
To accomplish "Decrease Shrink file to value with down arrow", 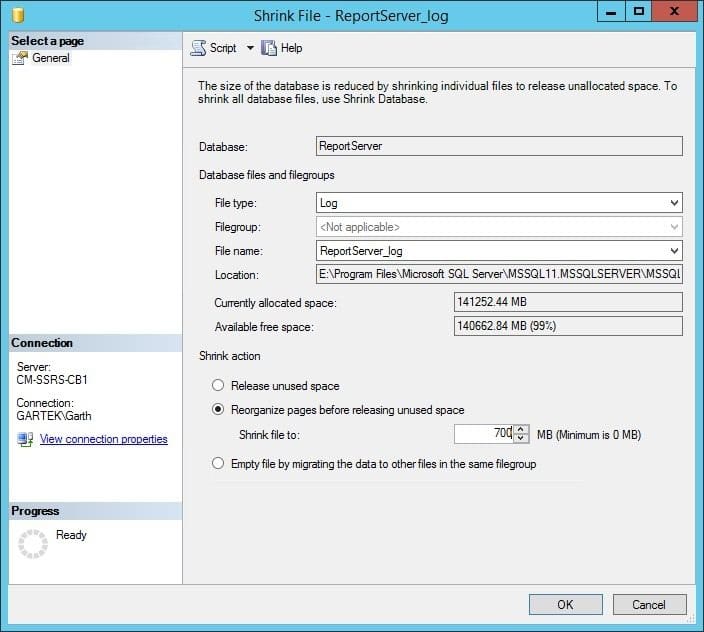I will tap(521, 438).
